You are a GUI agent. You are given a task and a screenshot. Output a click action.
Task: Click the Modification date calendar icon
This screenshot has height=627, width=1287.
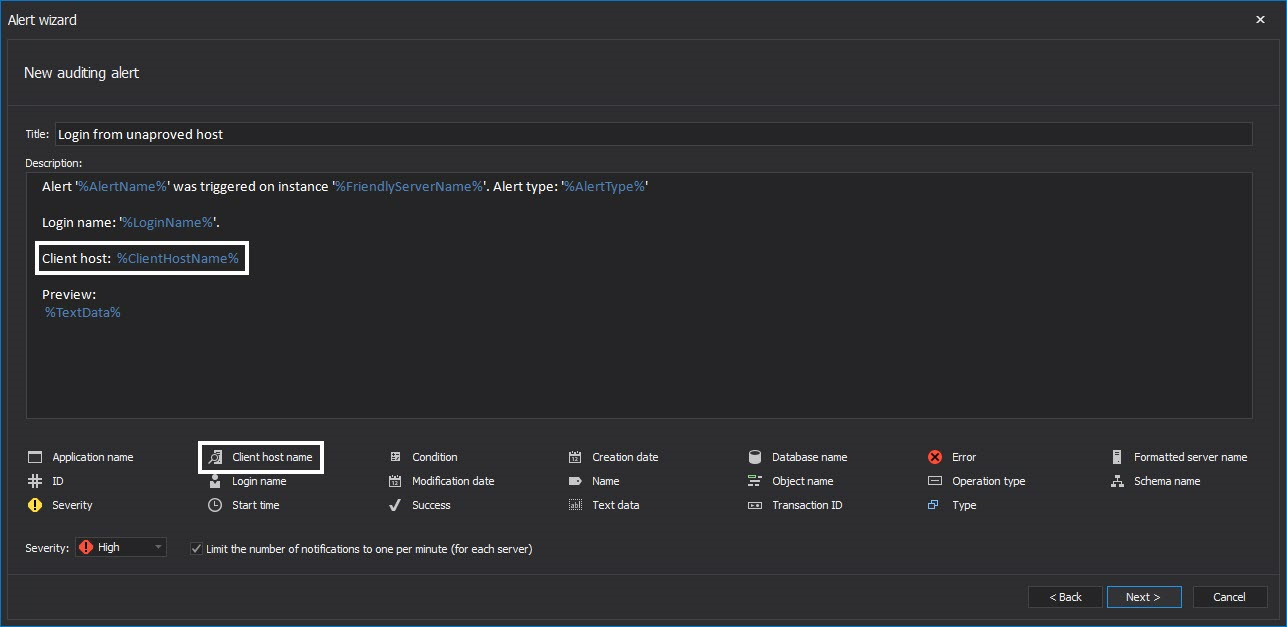[395, 481]
